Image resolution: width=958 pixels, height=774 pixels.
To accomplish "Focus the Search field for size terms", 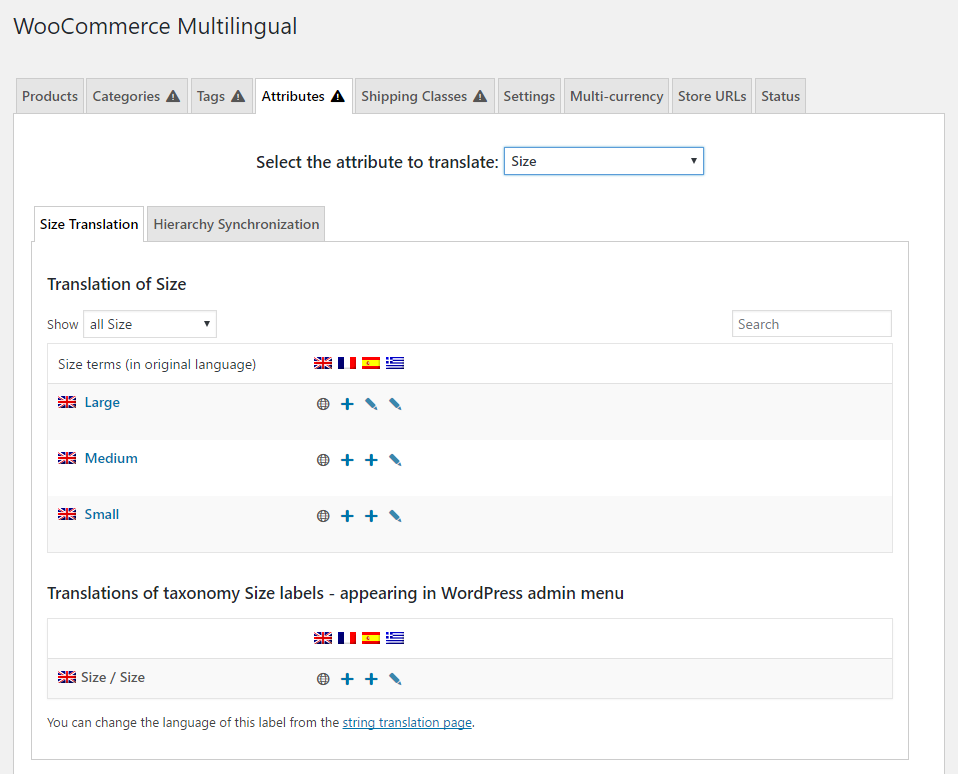I will click(811, 324).
